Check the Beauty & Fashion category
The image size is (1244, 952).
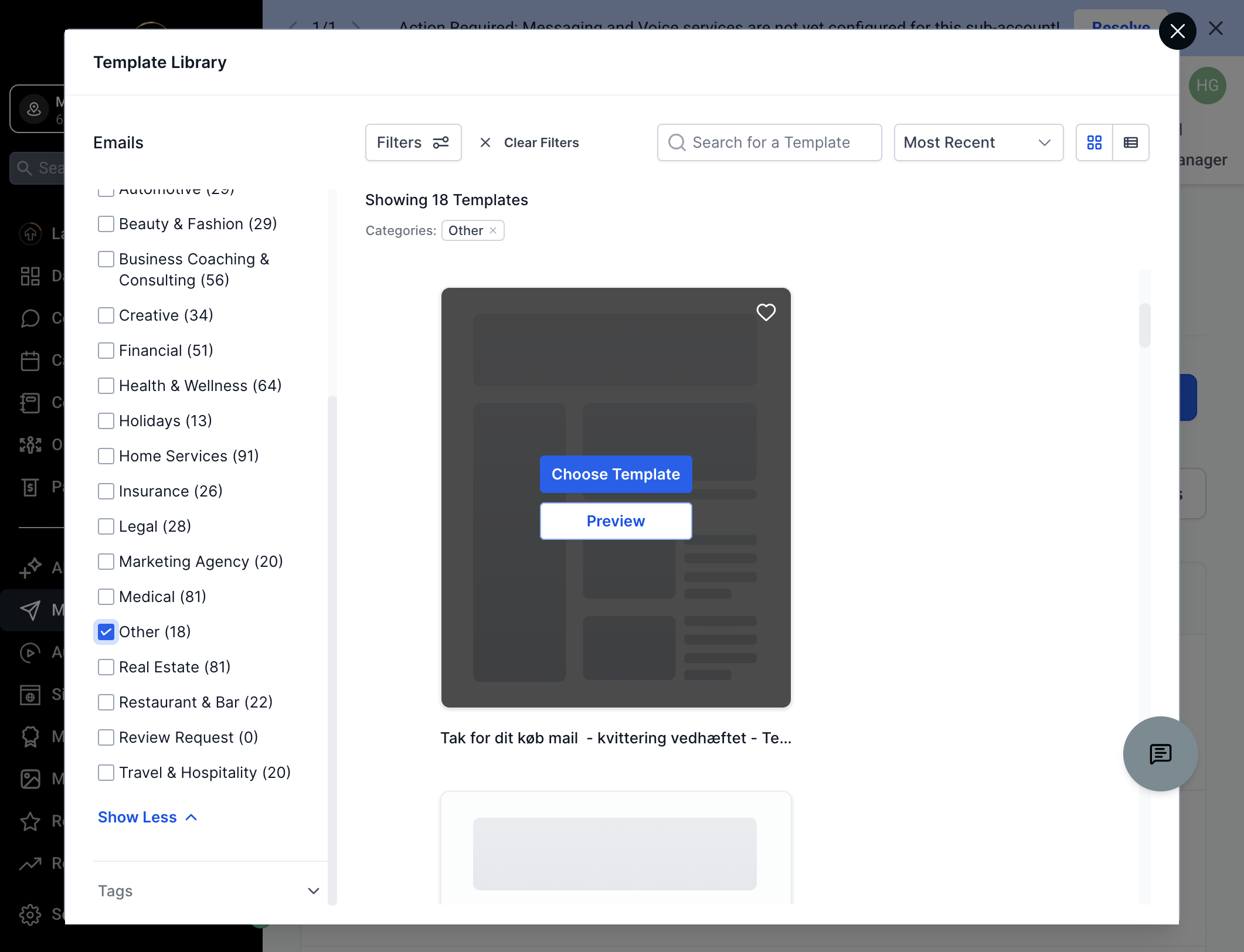[106, 224]
